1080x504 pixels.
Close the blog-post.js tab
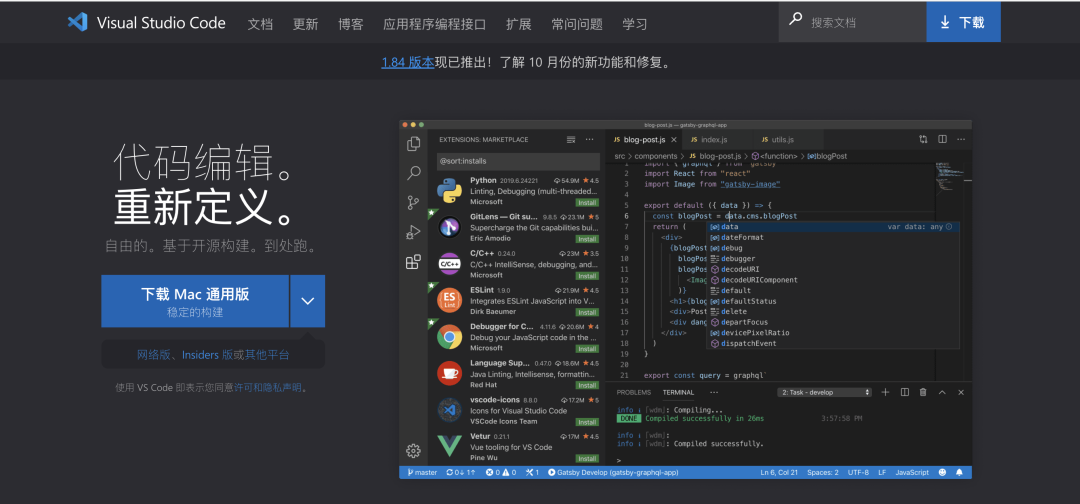(x=674, y=140)
